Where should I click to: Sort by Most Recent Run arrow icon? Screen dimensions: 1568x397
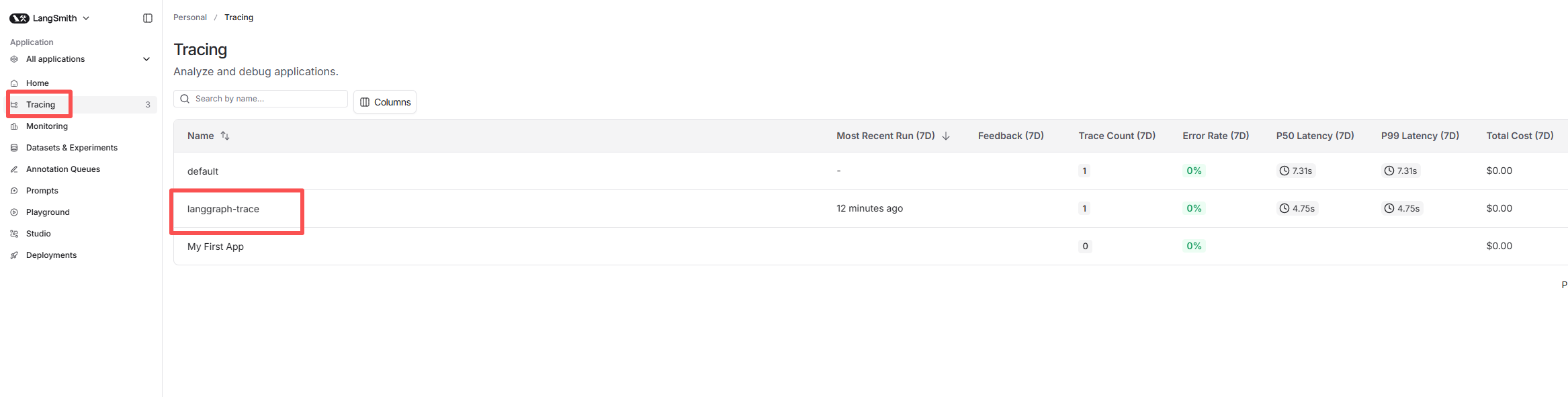pos(946,136)
